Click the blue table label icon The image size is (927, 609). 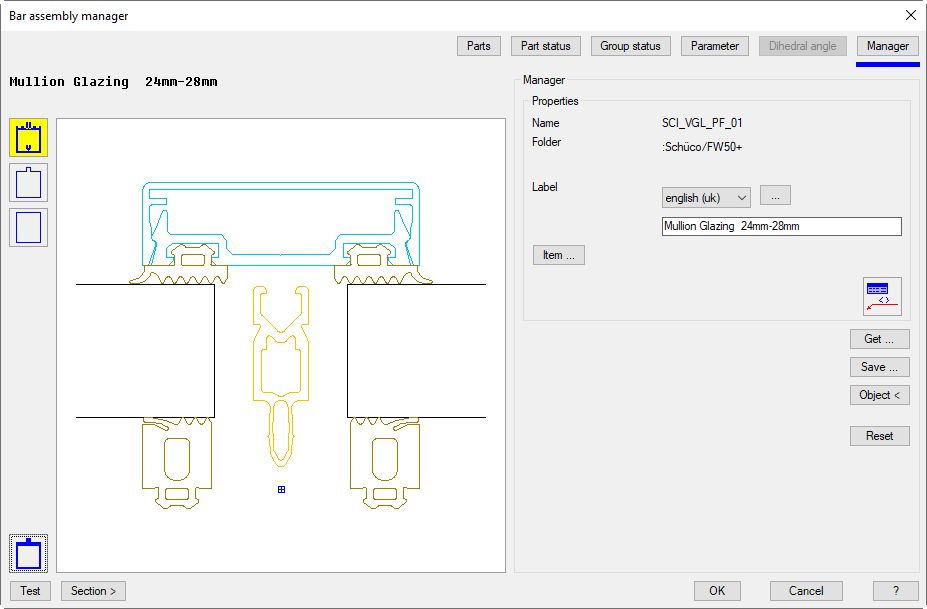[x=882, y=296]
